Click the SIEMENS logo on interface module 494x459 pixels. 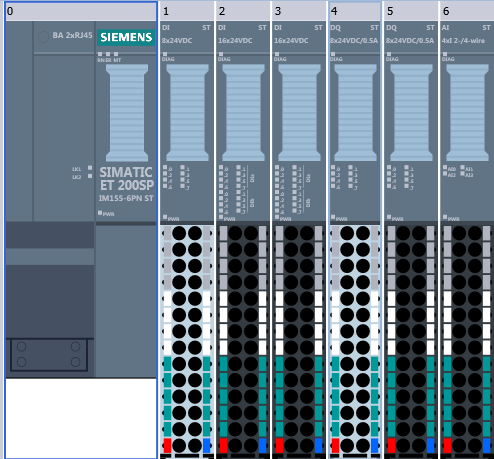[x=126, y=37]
